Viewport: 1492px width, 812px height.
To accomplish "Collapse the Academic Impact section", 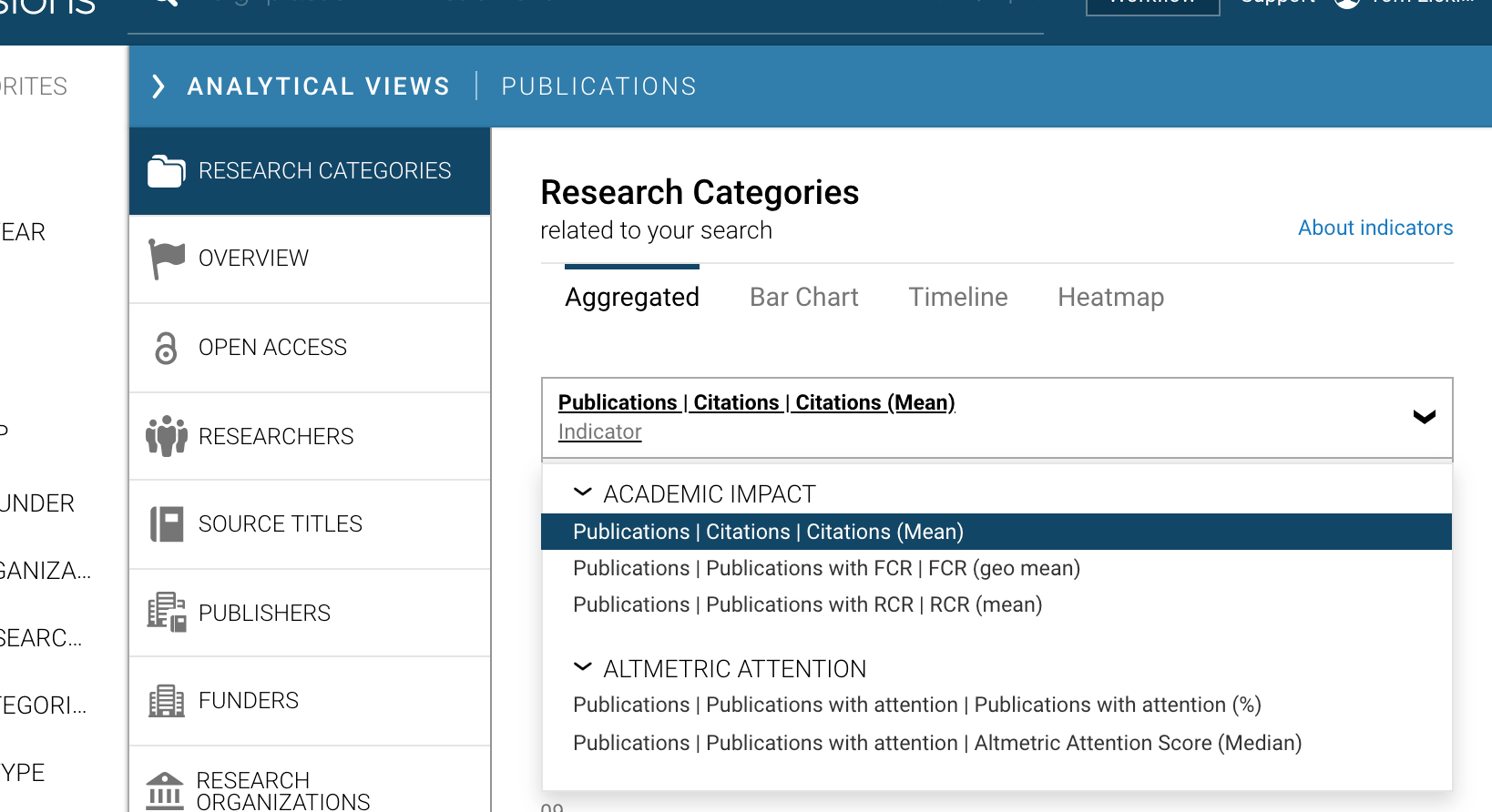I will click(582, 492).
